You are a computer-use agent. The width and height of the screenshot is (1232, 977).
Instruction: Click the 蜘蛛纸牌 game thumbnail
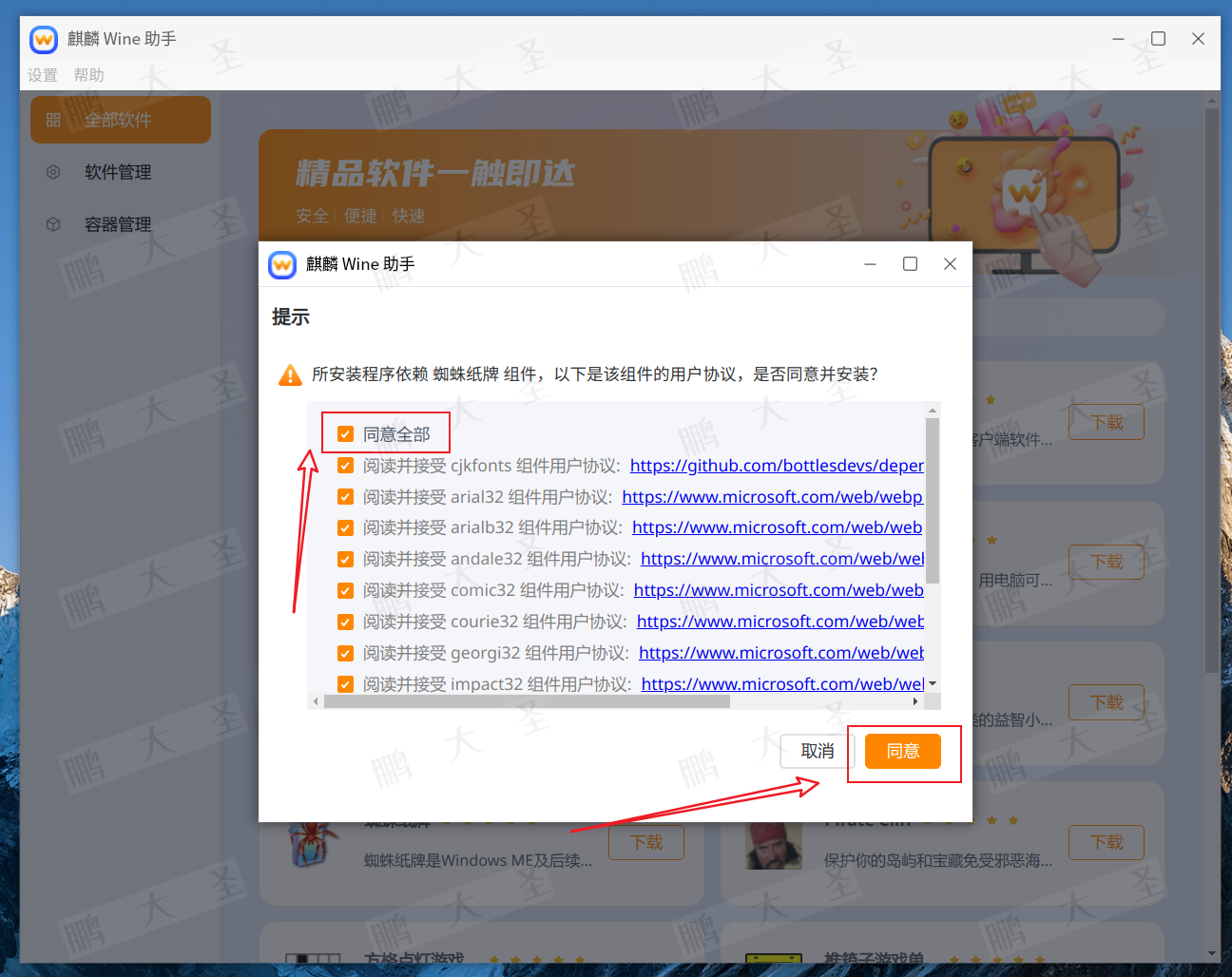pos(314,846)
